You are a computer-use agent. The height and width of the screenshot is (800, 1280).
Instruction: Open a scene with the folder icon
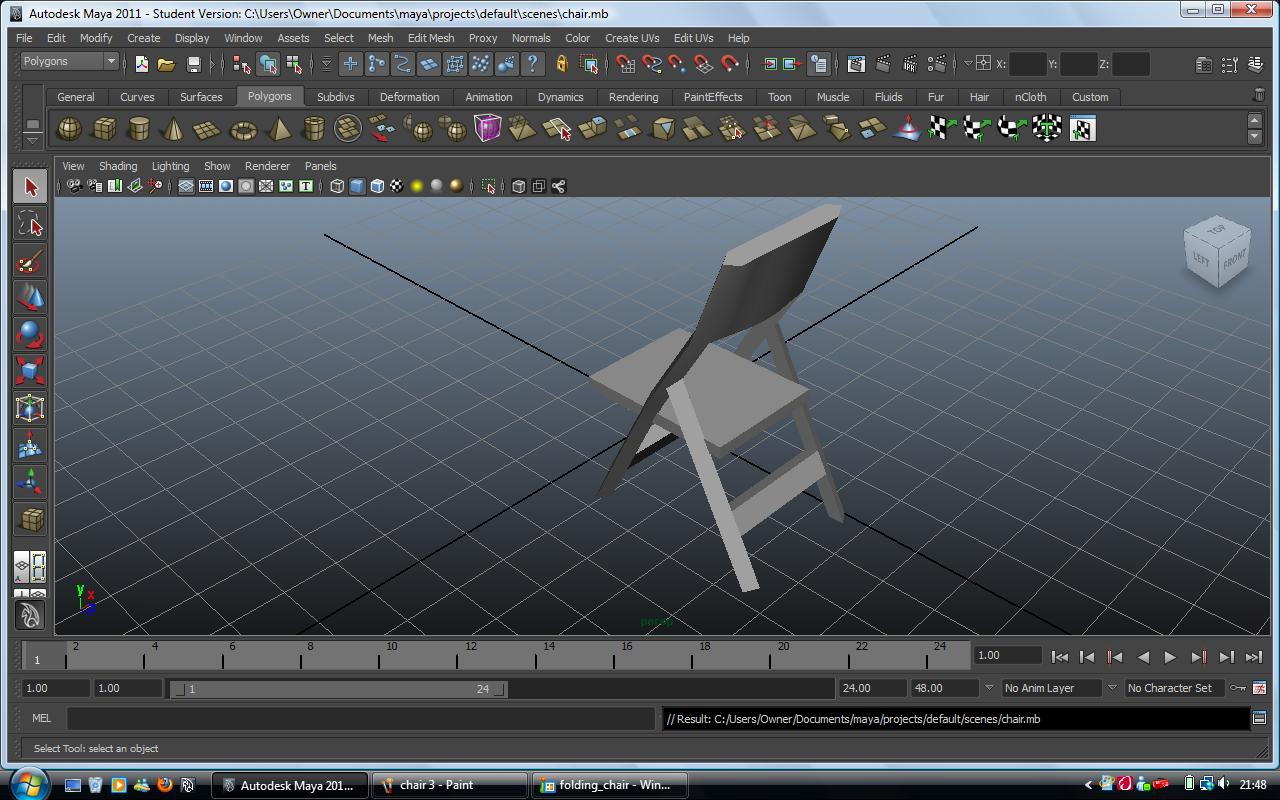point(167,64)
